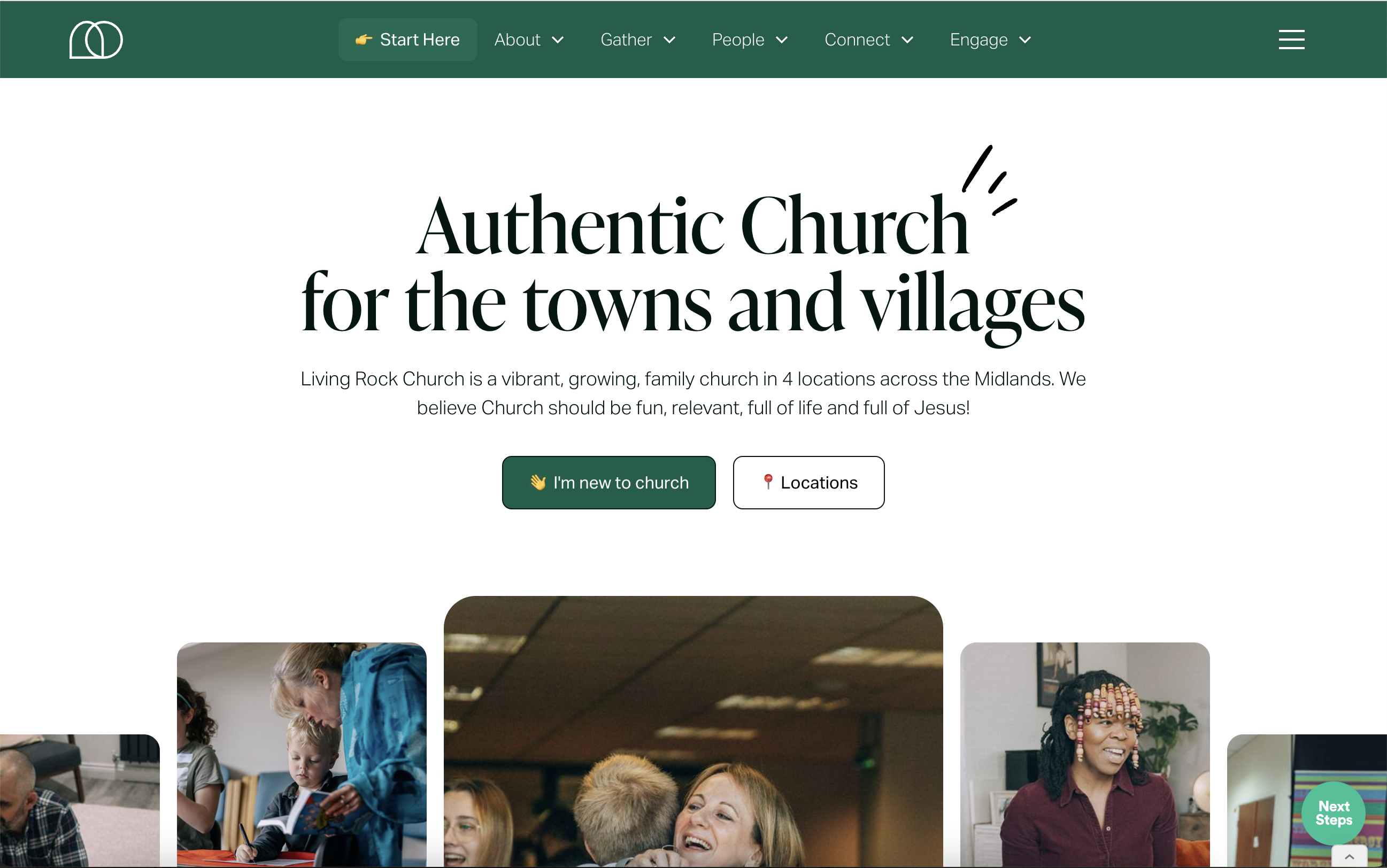Click the pointing hand emoji on Start Here

364,40
